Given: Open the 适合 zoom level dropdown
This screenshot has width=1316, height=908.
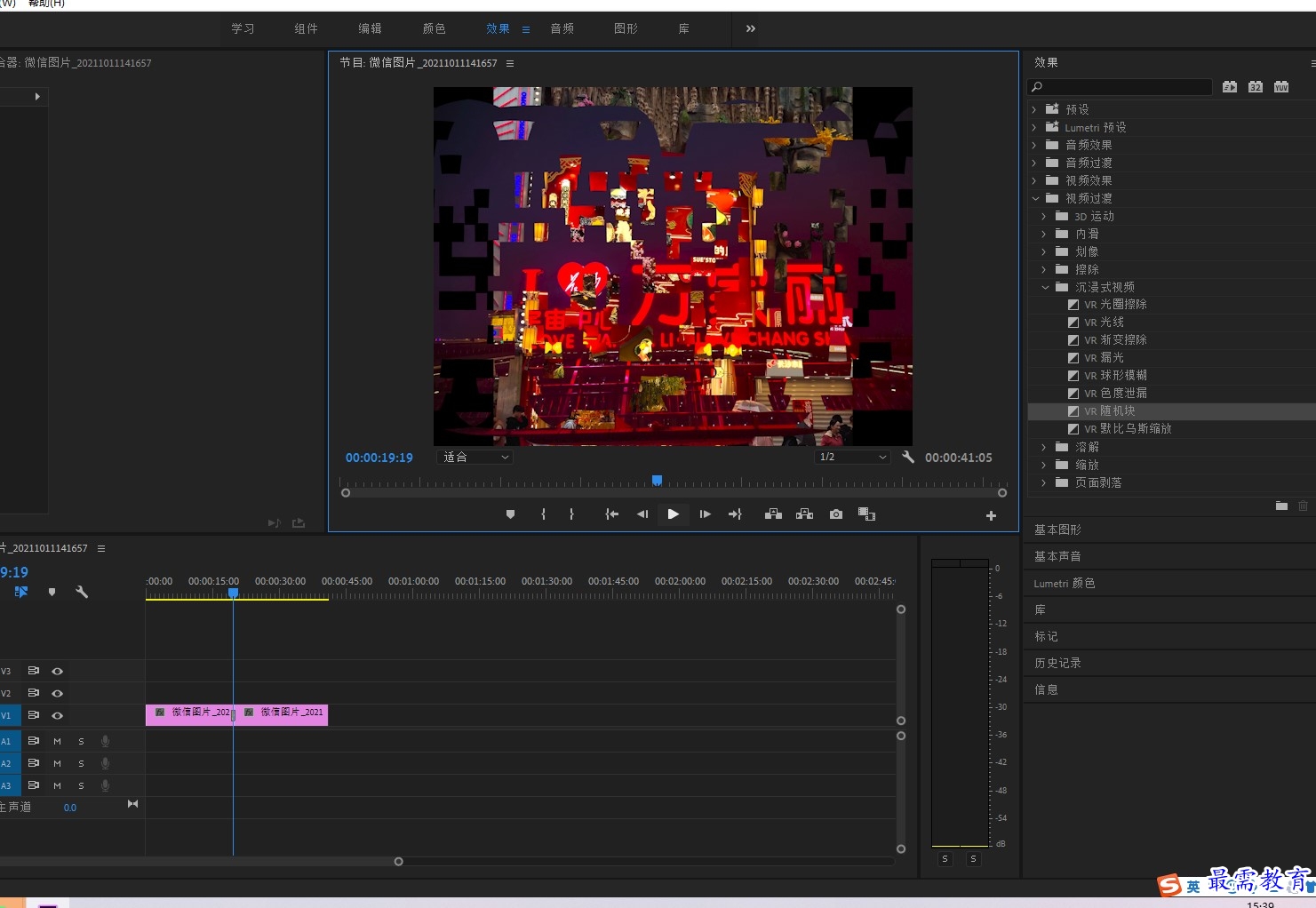Looking at the screenshot, I should 475,457.
